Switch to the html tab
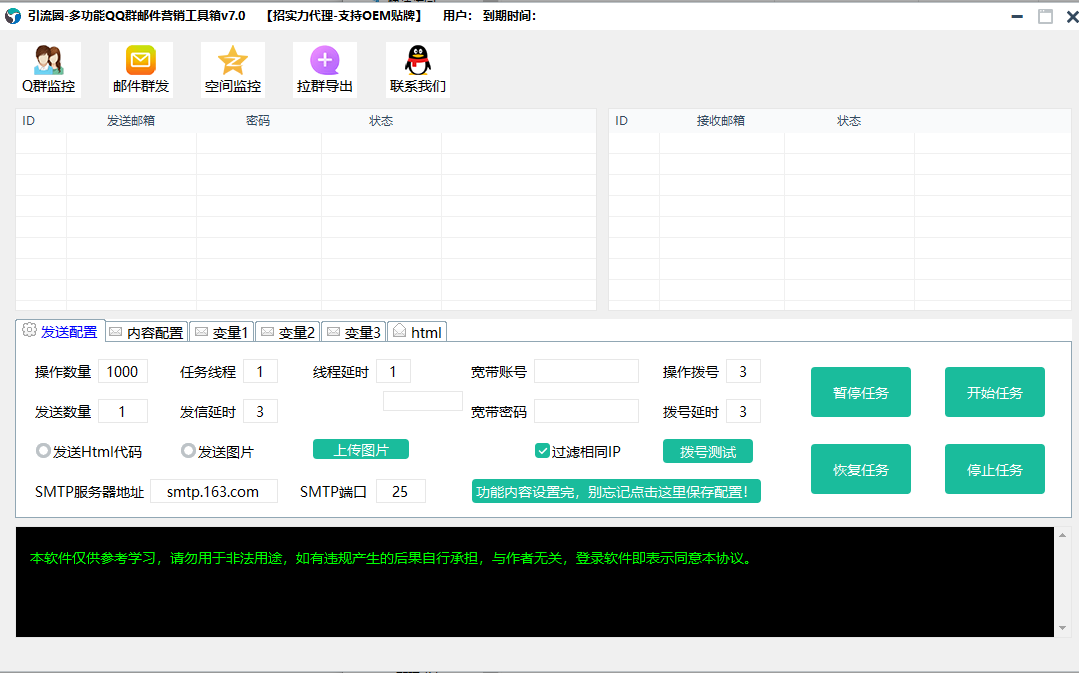Viewport: 1079px width, 673px height. 418,332
